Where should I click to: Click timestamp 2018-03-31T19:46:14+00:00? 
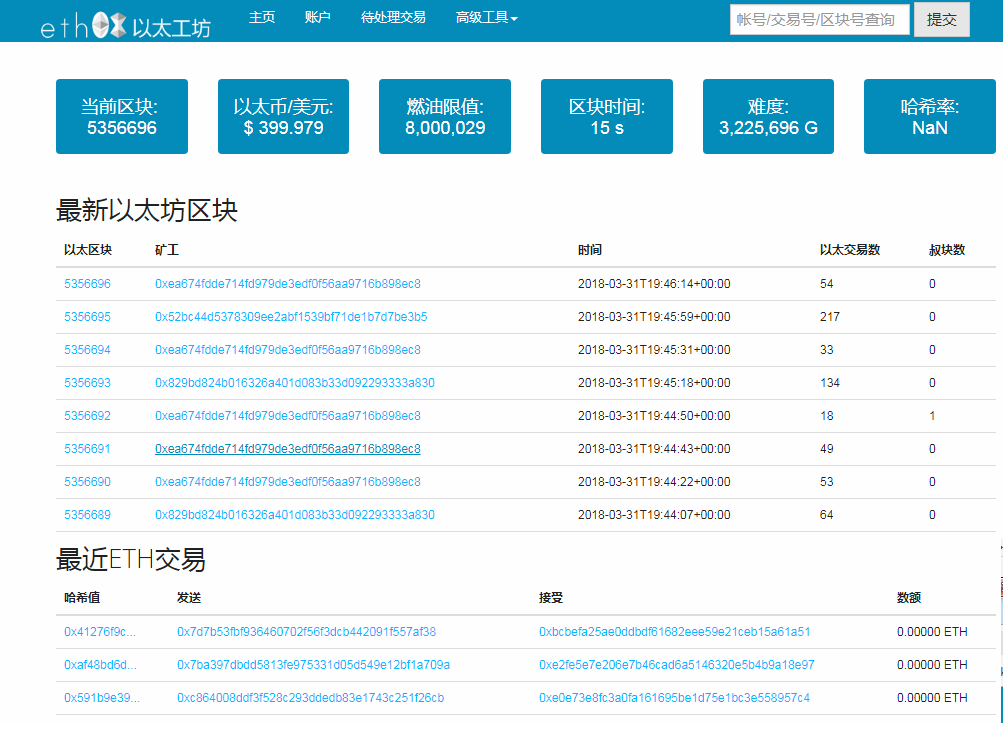(x=654, y=284)
